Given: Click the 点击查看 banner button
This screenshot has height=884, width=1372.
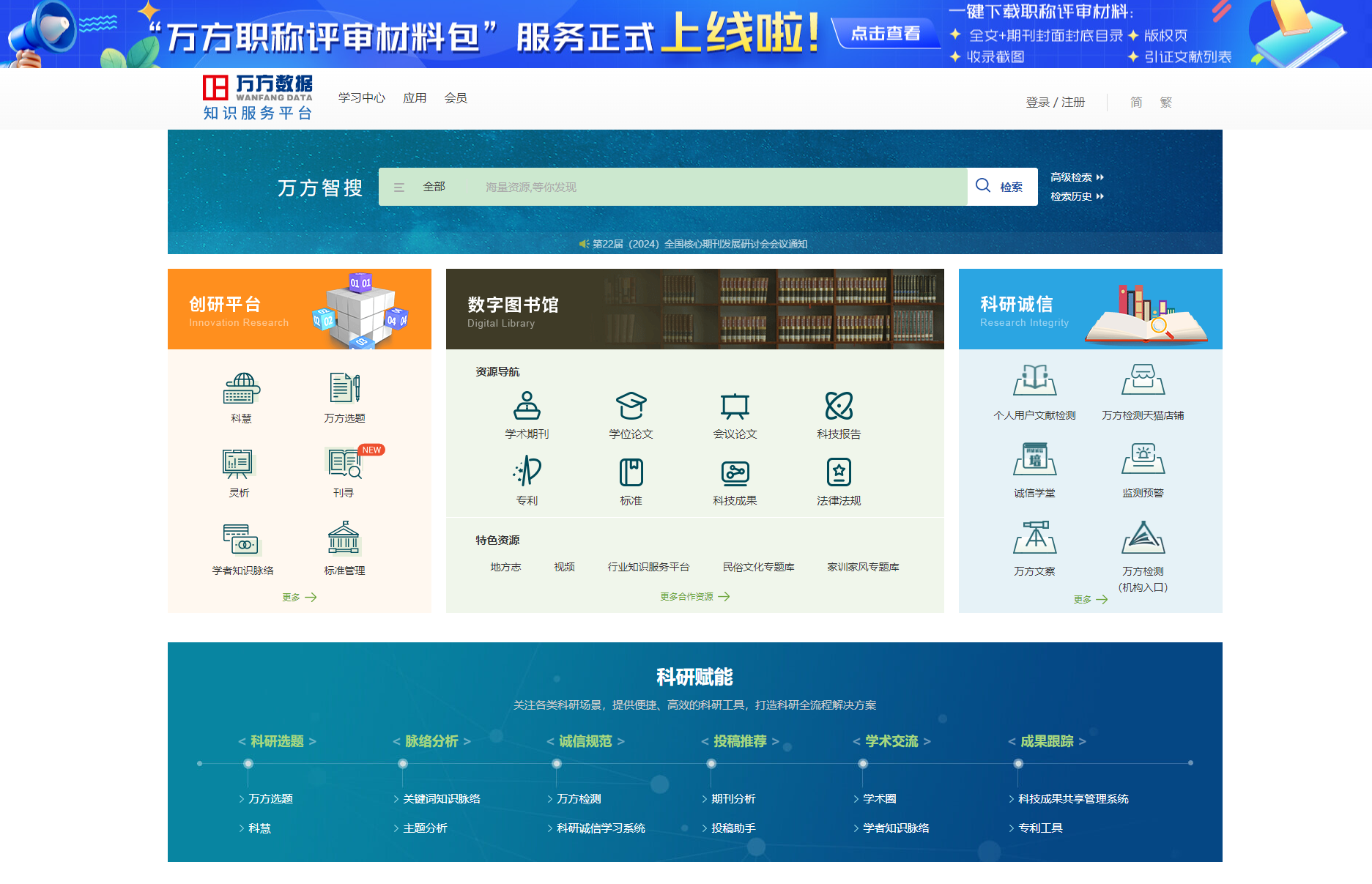Looking at the screenshot, I should click(886, 33).
